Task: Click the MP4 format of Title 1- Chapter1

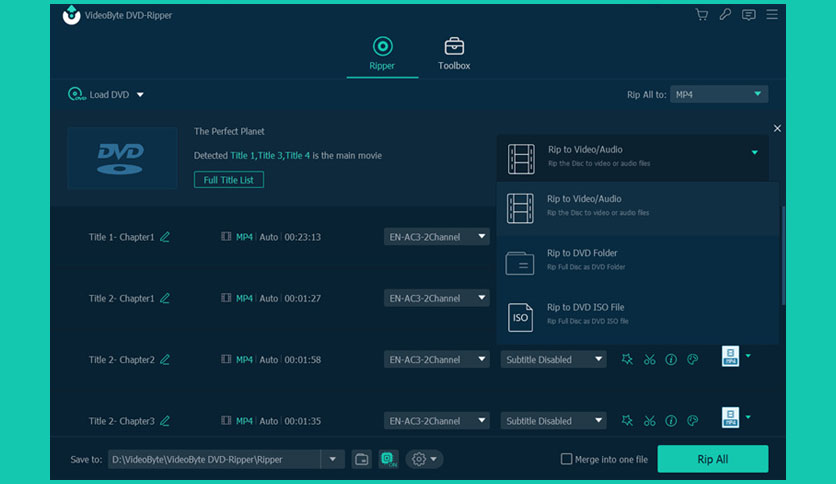Action: 244,237
